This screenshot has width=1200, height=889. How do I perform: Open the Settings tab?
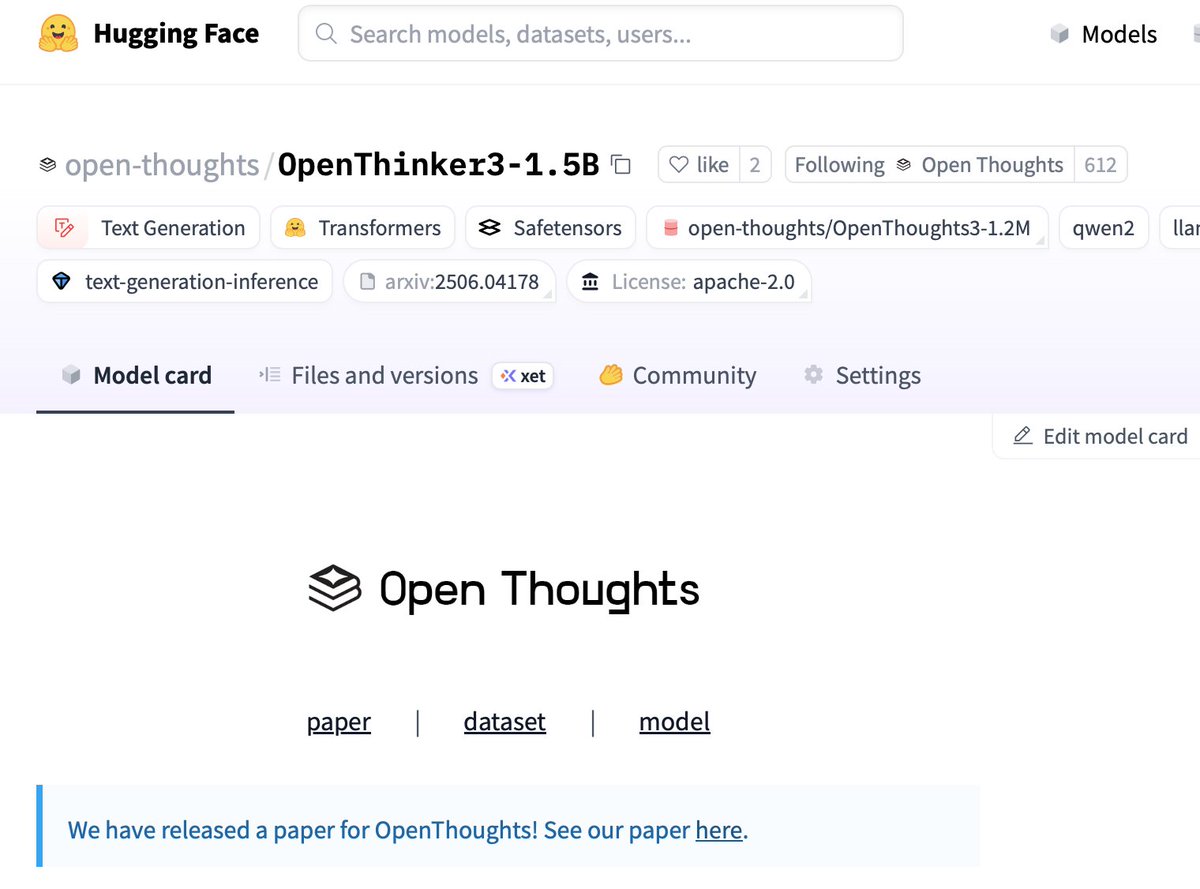tap(862, 375)
